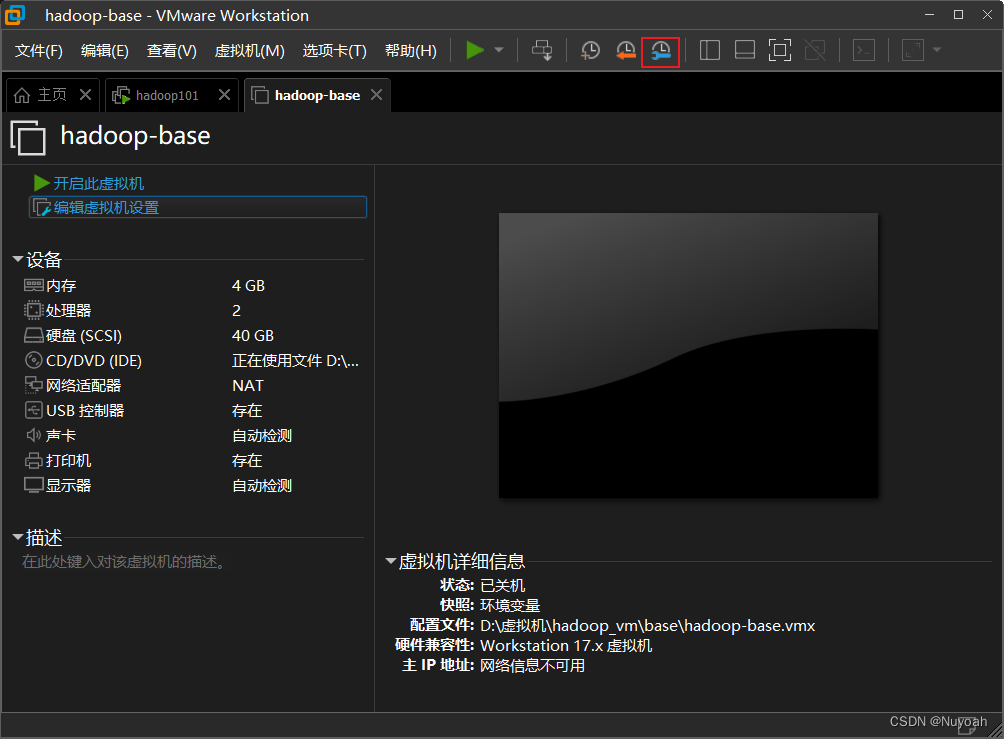Click the memory chip icon beside 内存
This screenshot has height=739, width=1004.
coord(34,285)
